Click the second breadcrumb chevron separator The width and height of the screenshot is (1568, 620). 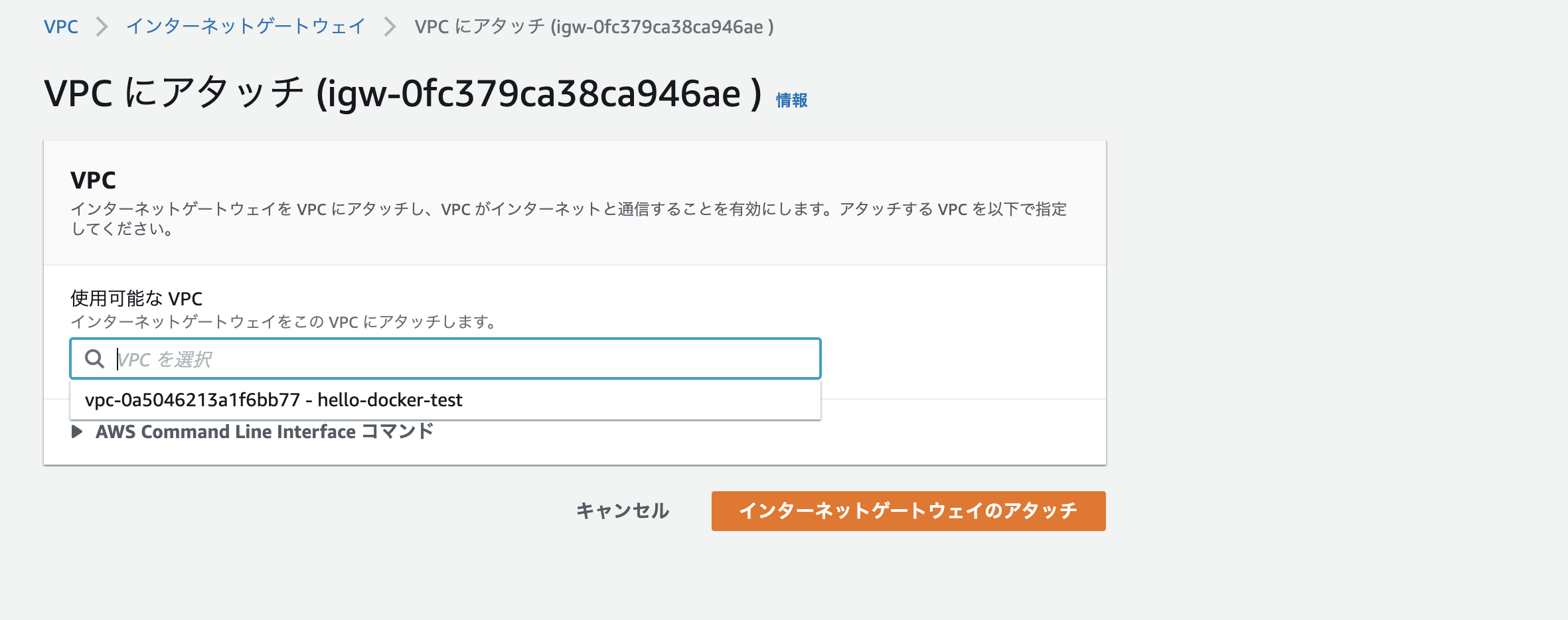[390, 27]
